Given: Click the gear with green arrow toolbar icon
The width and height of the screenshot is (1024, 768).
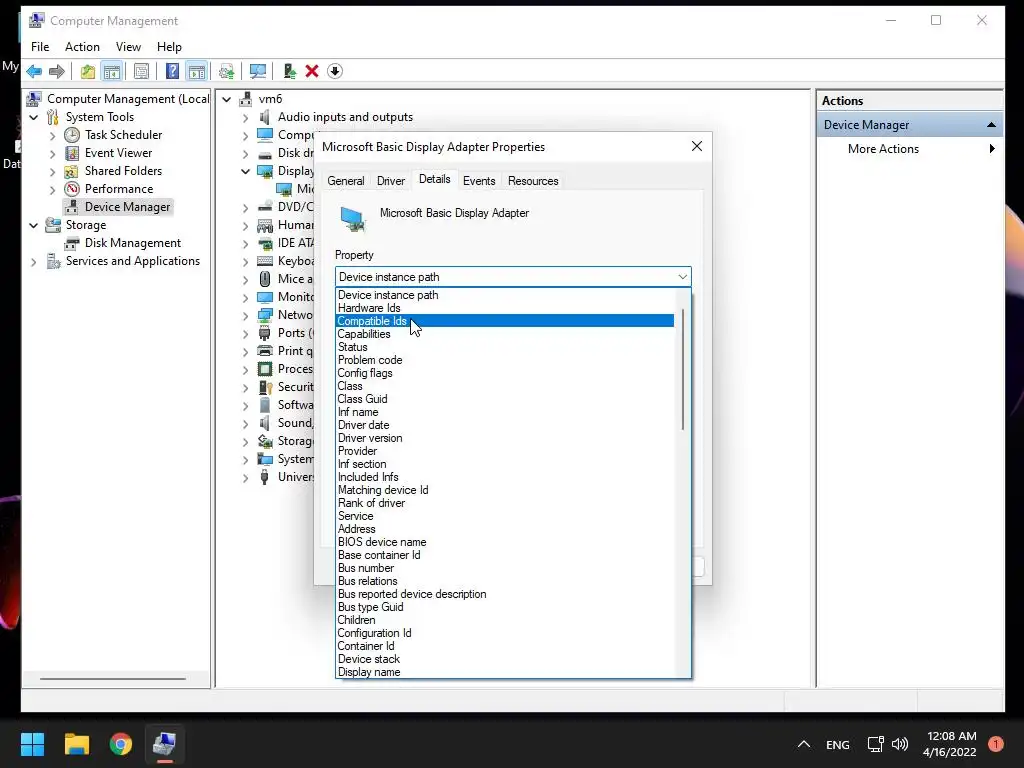Looking at the screenshot, I should (227, 71).
